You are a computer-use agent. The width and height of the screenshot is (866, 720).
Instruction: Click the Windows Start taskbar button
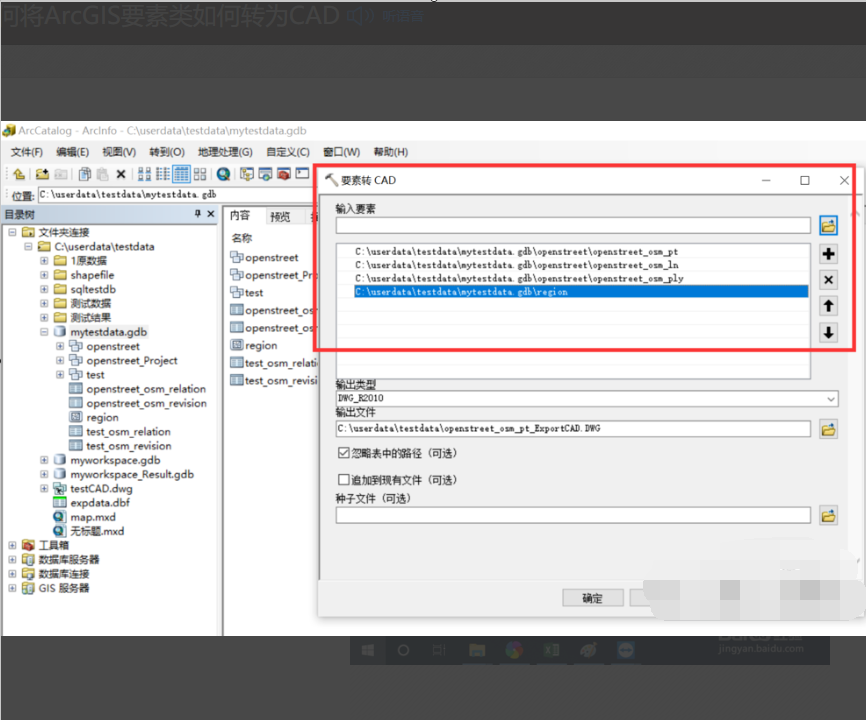coord(367,650)
